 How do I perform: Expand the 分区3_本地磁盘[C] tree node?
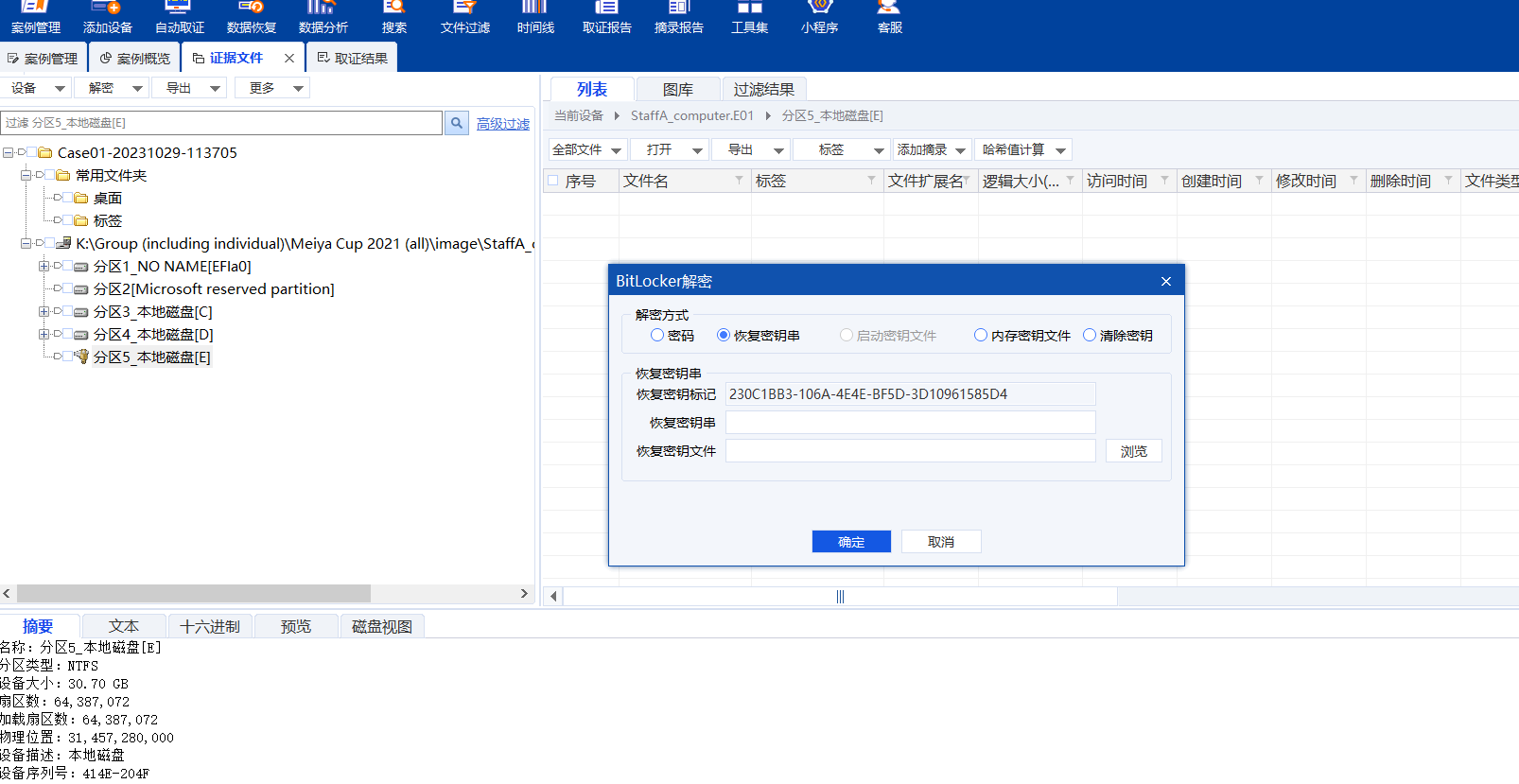pyautogui.click(x=44, y=312)
